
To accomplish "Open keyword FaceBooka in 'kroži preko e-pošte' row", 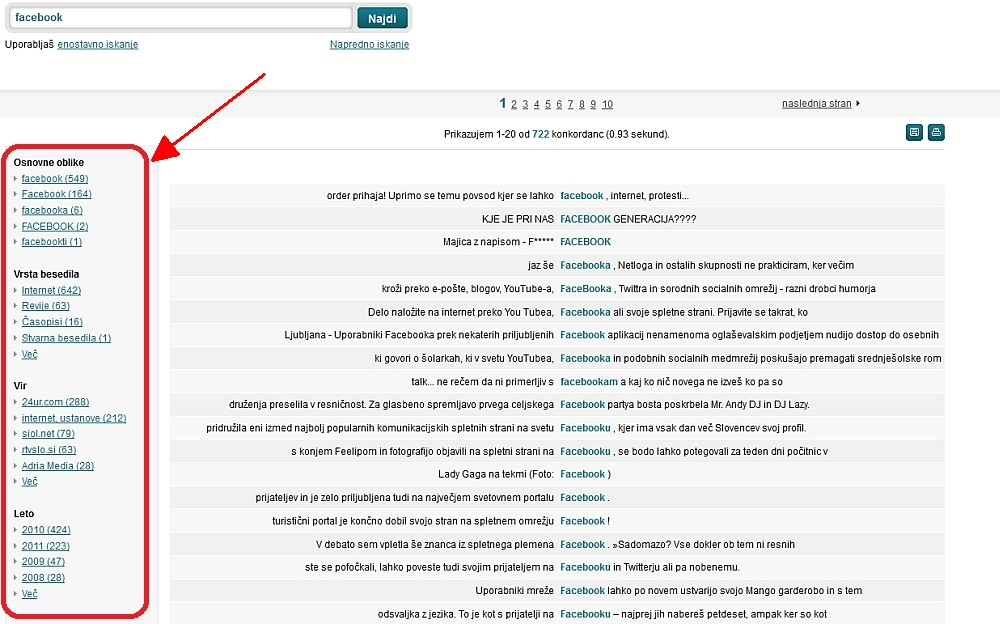I will click(585, 289).
